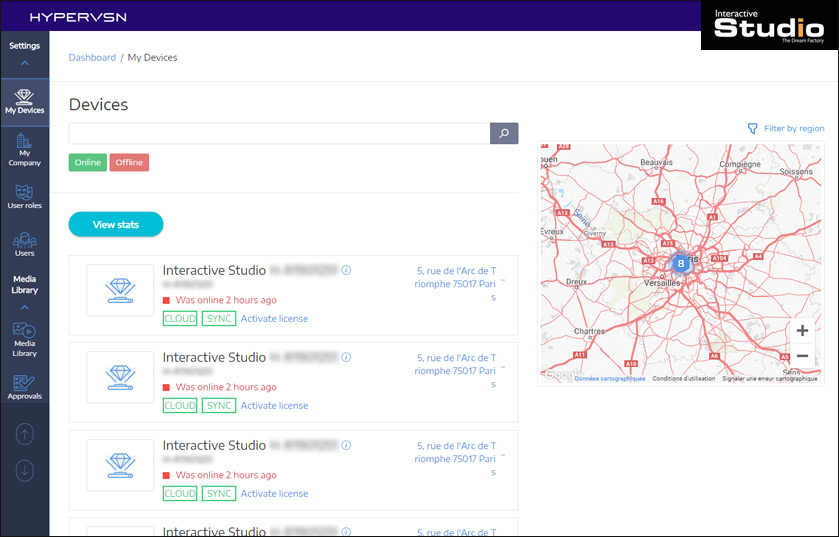Click 'Was online 2 hours ago' on second device

coord(226,387)
